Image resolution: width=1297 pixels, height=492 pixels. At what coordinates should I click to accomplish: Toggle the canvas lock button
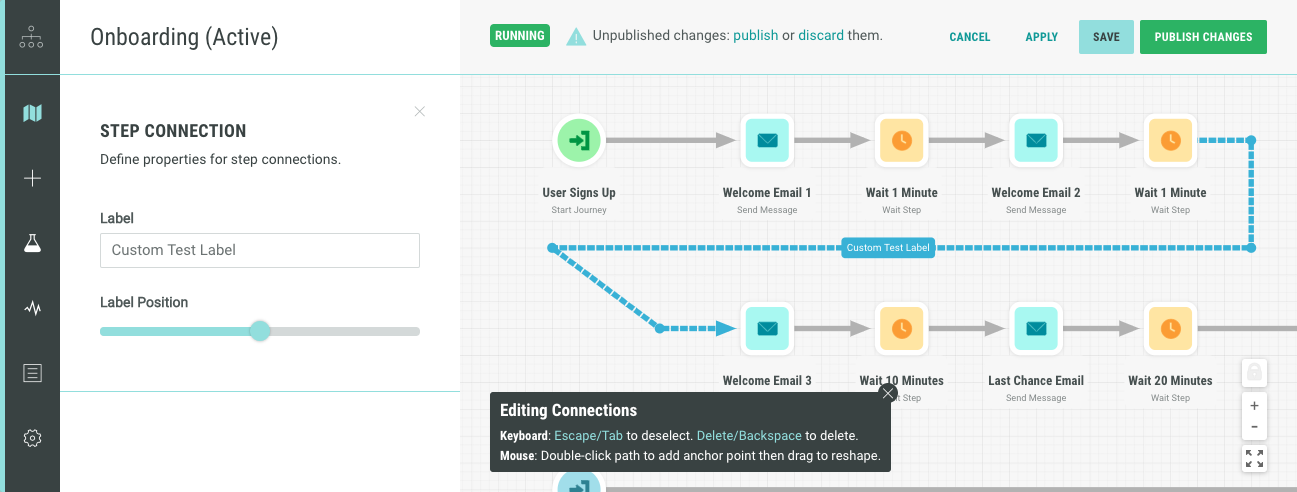[x=1254, y=373]
